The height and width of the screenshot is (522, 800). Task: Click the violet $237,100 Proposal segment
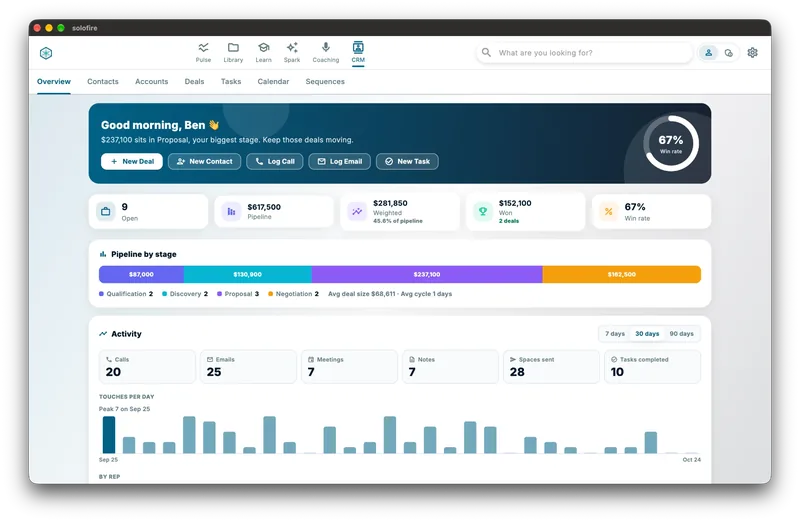tap(427, 275)
